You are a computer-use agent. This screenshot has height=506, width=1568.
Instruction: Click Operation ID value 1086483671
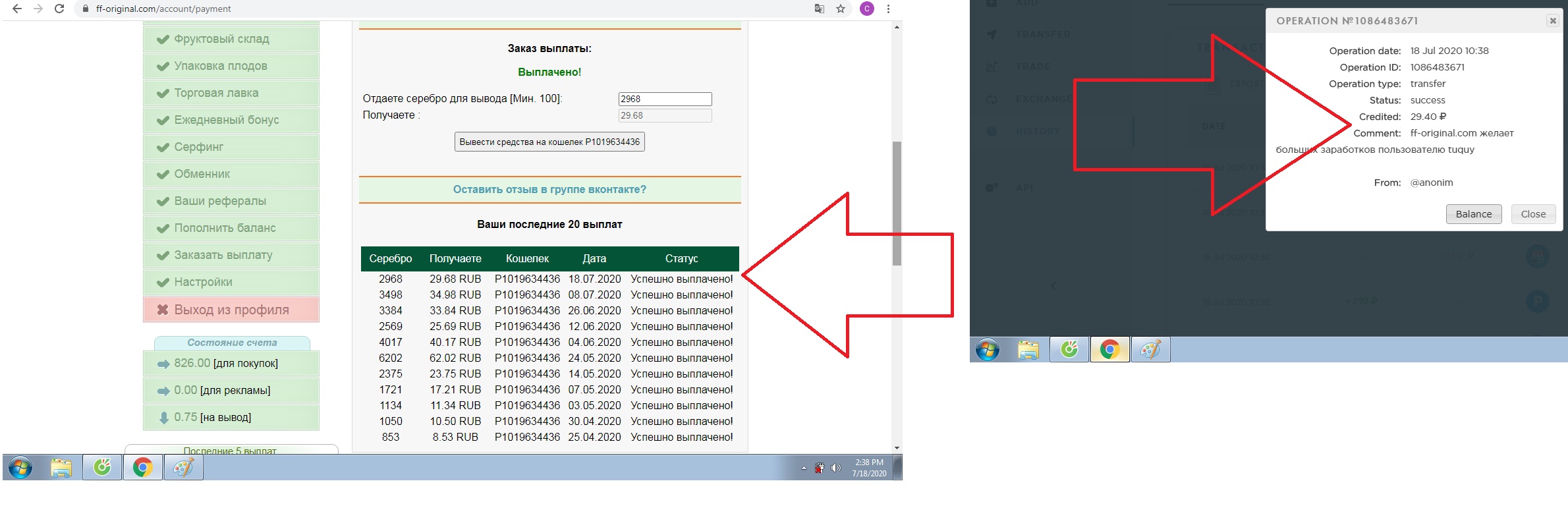click(1437, 67)
